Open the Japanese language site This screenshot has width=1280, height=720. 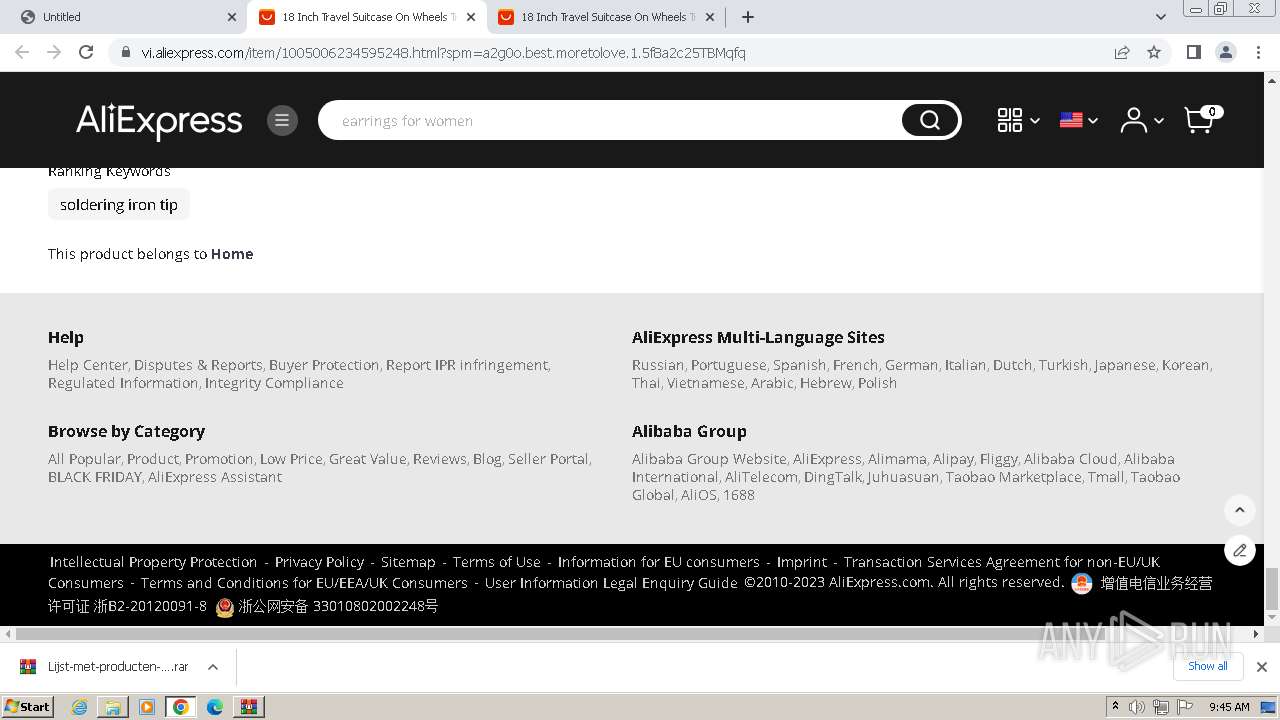(1125, 365)
